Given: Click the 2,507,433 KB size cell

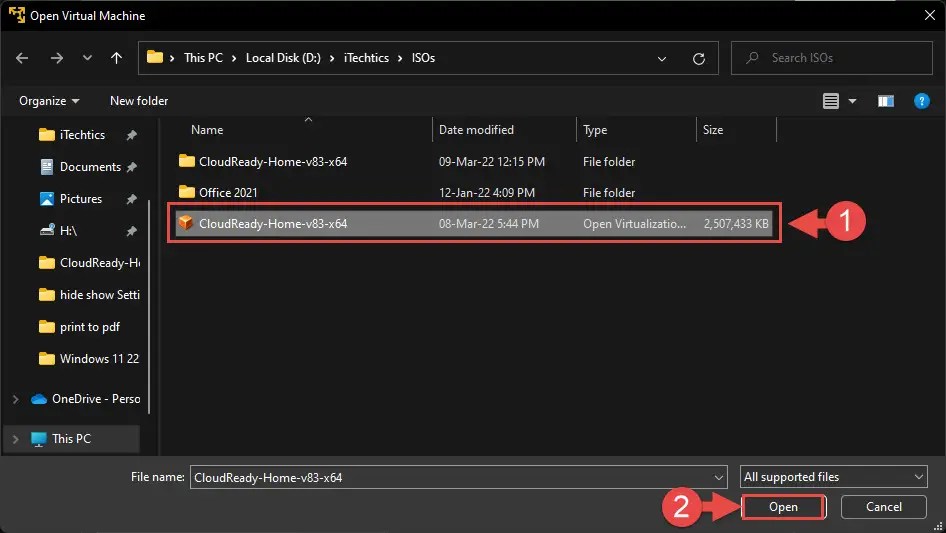Looking at the screenshot, I should pyautogui.click(x=736, y=224).
